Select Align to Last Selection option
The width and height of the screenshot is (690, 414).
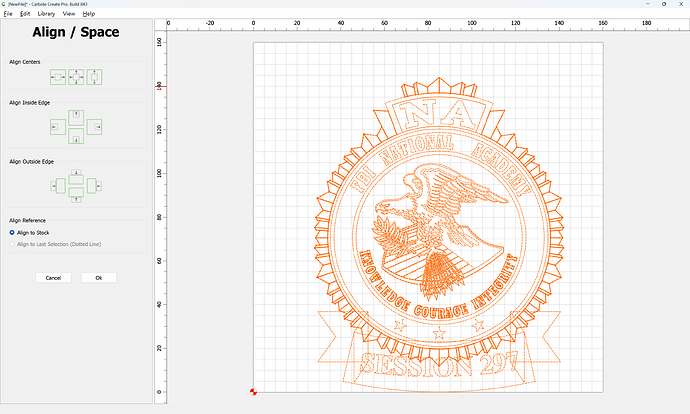point(12,244)
